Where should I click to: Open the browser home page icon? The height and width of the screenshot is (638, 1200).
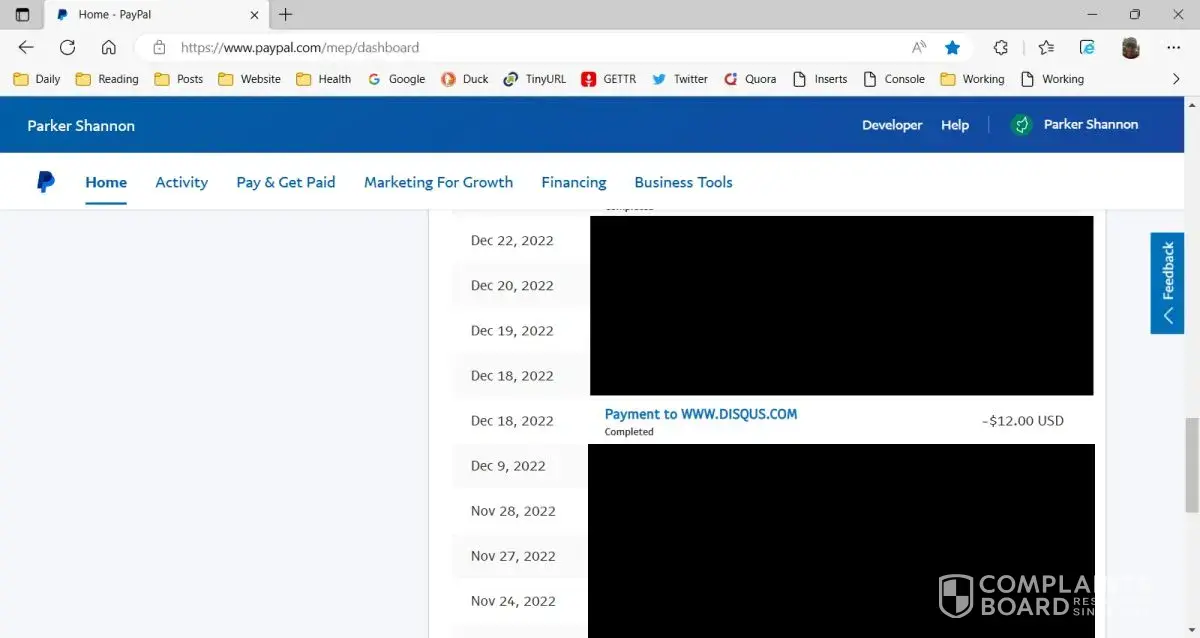(109, 47)
